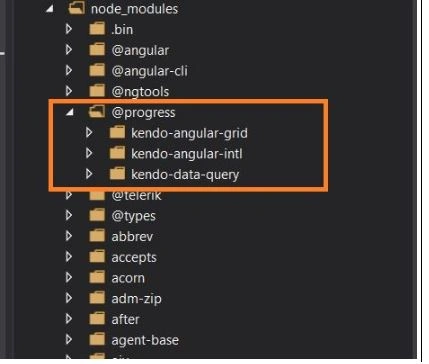Click the adm-zip folder icon
Screen dimensions: 429x364
pyautogui.click(x=97, y=298)
